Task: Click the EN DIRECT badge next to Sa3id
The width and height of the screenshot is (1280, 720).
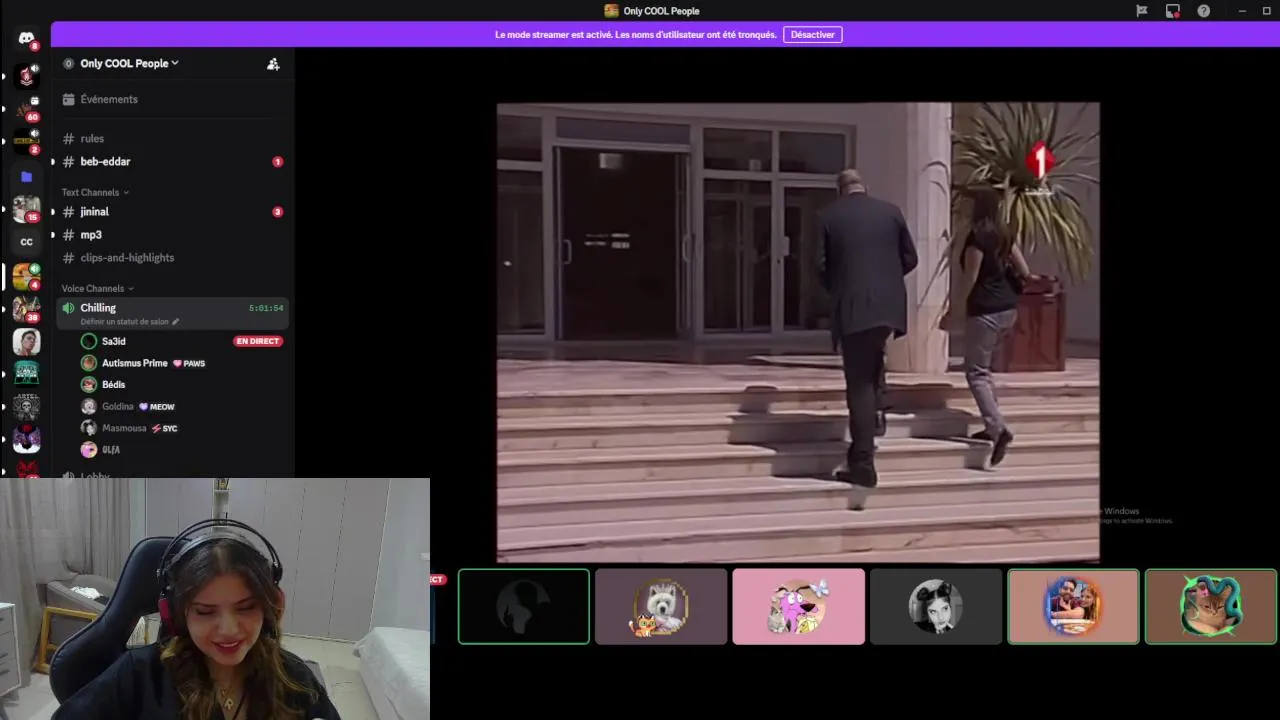Action: (x=258, y=341)
